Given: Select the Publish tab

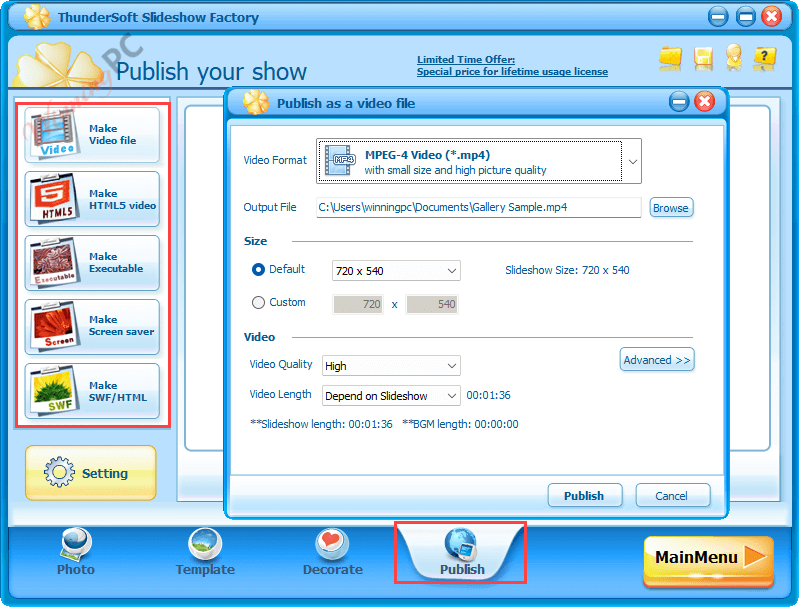Looking at the screenshot, I should tap(461, 553).
